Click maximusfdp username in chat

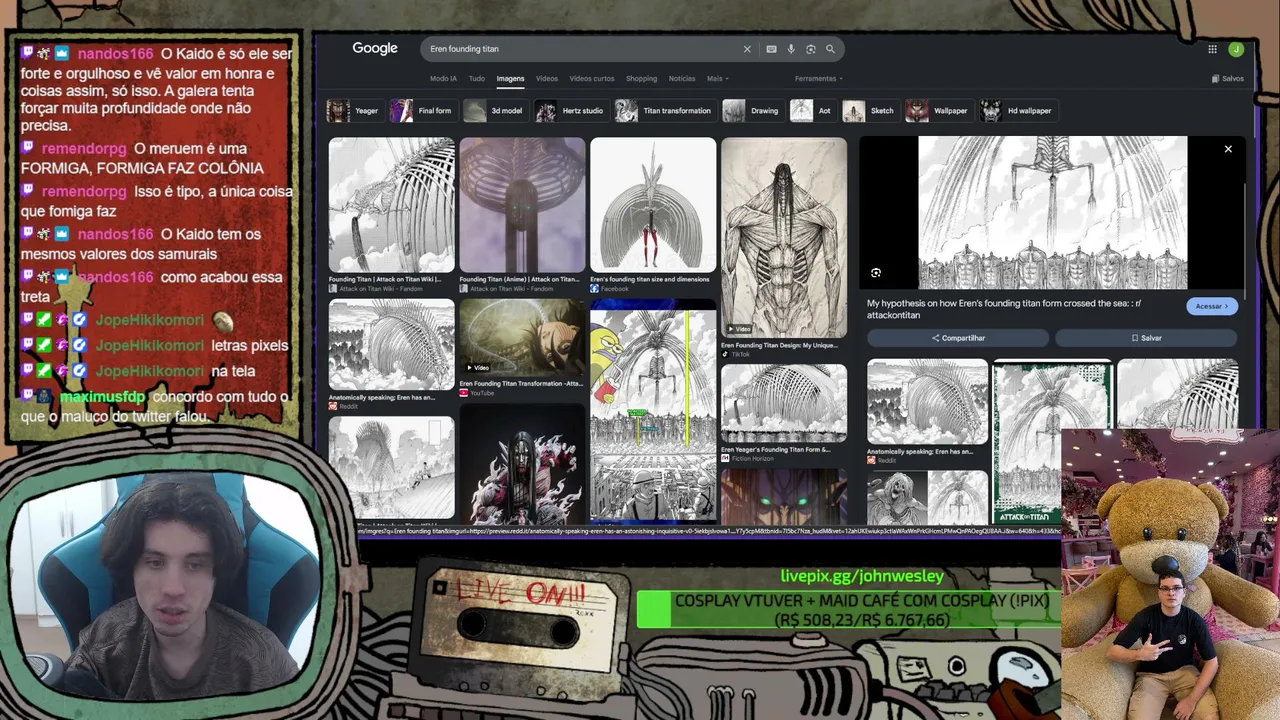click(x=102, y=397)
